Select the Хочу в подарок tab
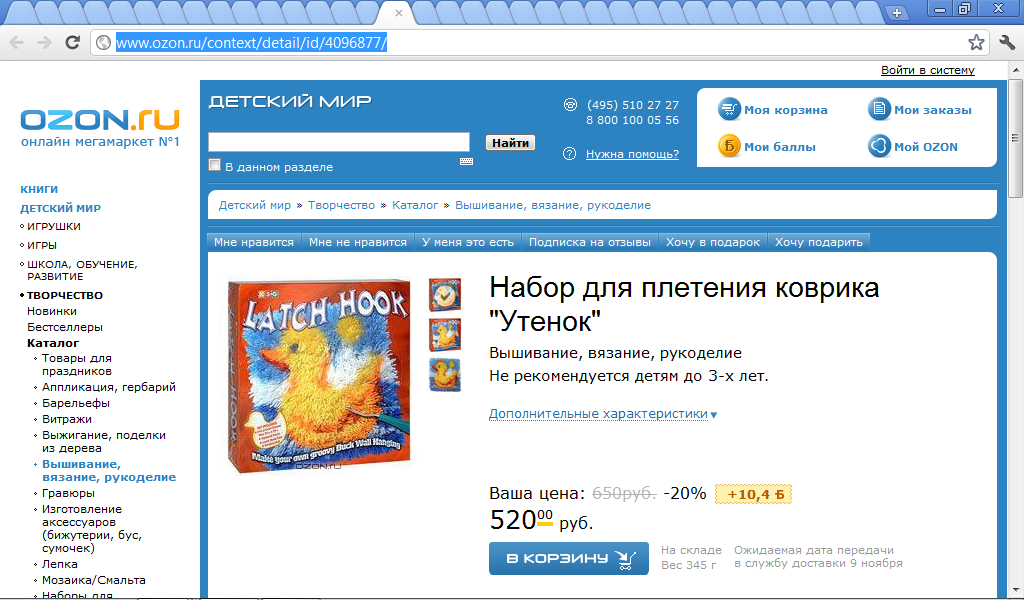Image resolution: width=1024 pixels, height=600 pixels. pyautogui.click(x=712, y=242)
